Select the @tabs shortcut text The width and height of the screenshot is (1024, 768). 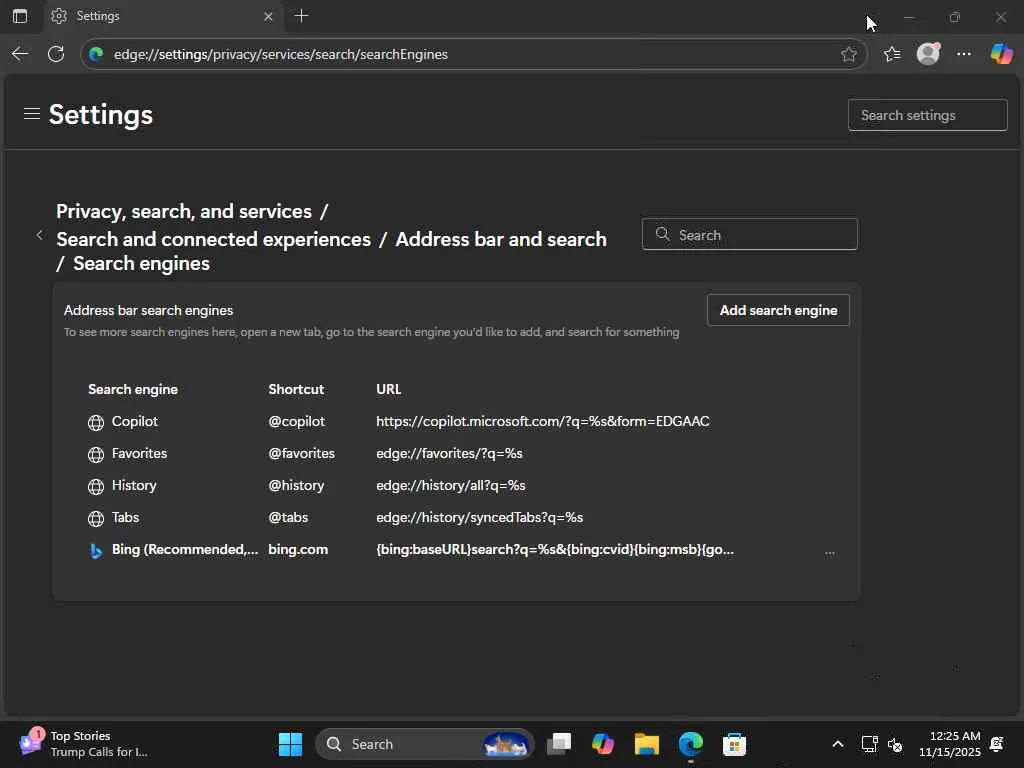(x=288, y=517)
